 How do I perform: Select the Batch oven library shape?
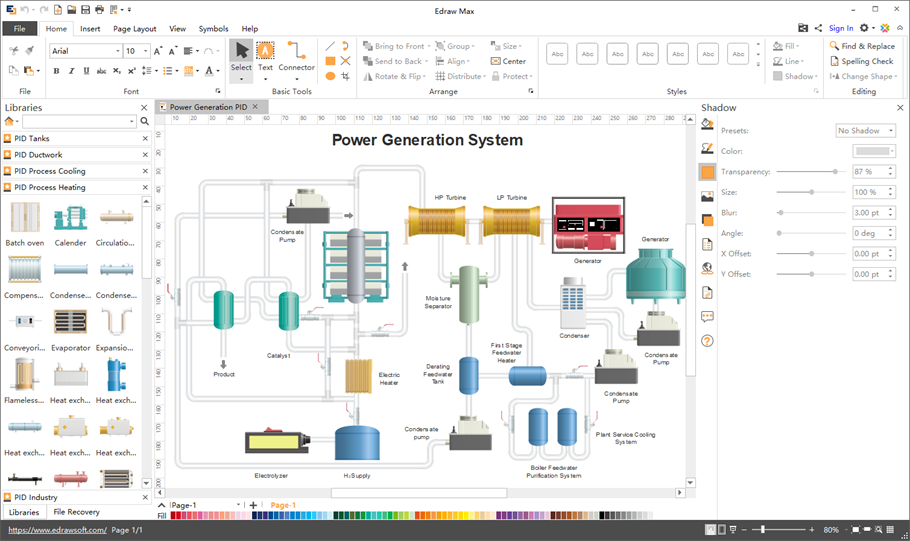tap(25, 218)
